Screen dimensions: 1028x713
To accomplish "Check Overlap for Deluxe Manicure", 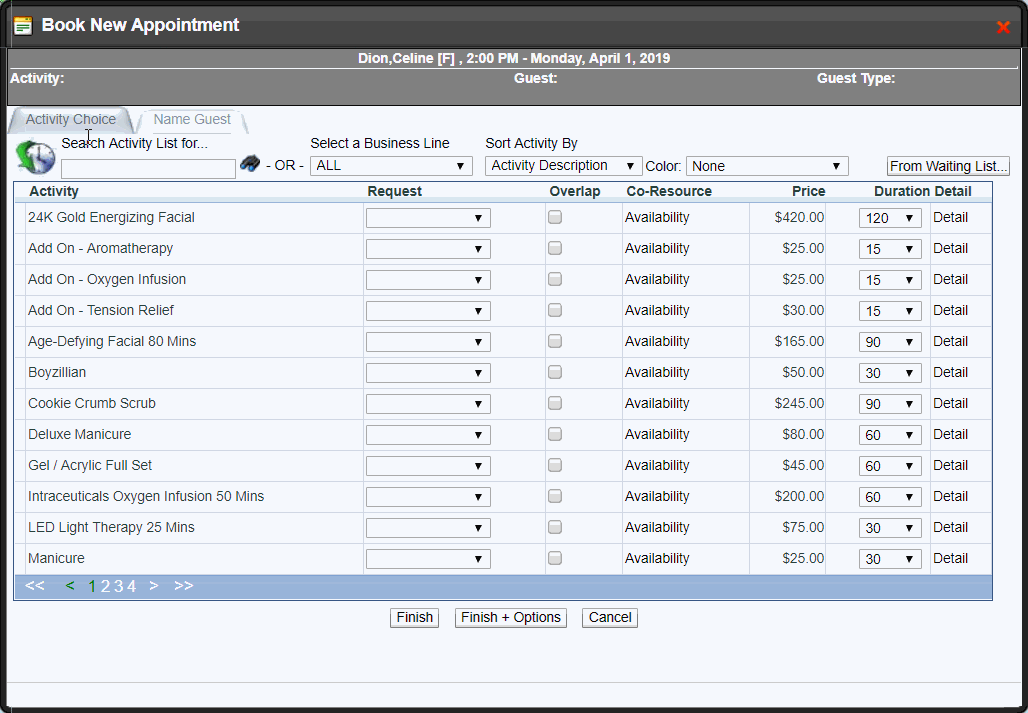I will (x=555, y=434).
